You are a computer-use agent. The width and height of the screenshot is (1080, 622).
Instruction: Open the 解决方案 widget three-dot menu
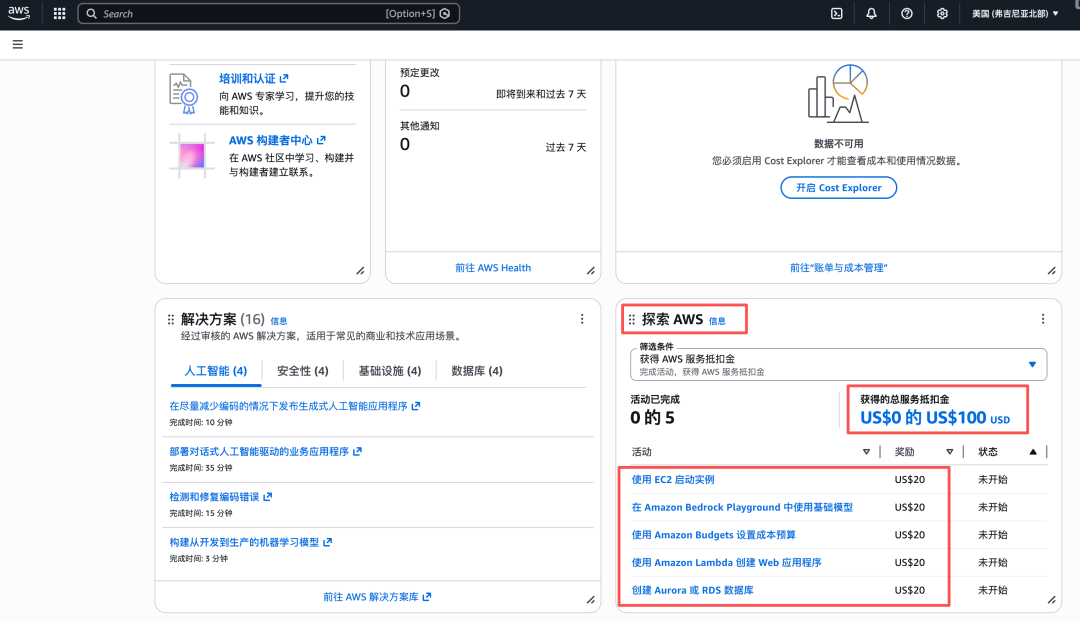tap(582, 319)
